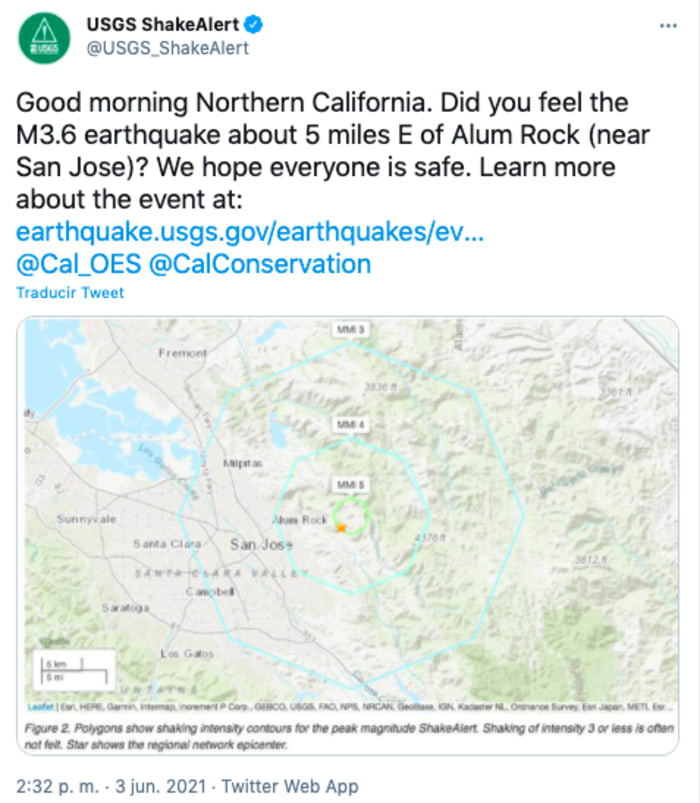Open the @Cal_OES mention
Viewport: 700px width, 803px height.
coord(77,264)
